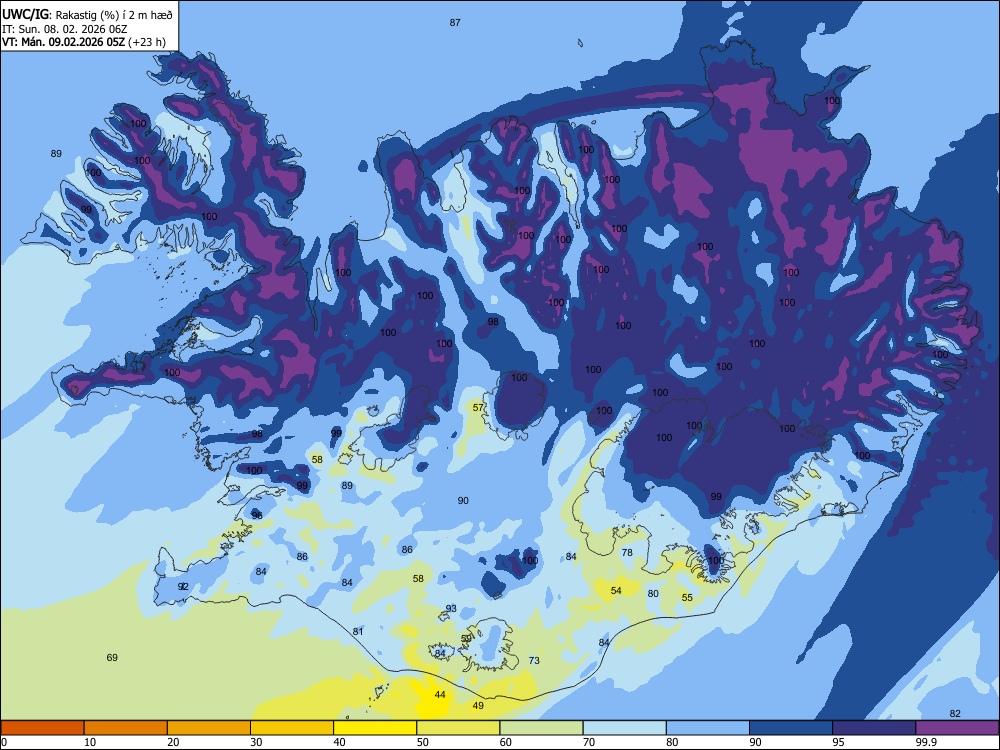
Task: Pick the purple above-99.9 legend swatch
Action: coord(957,728)
